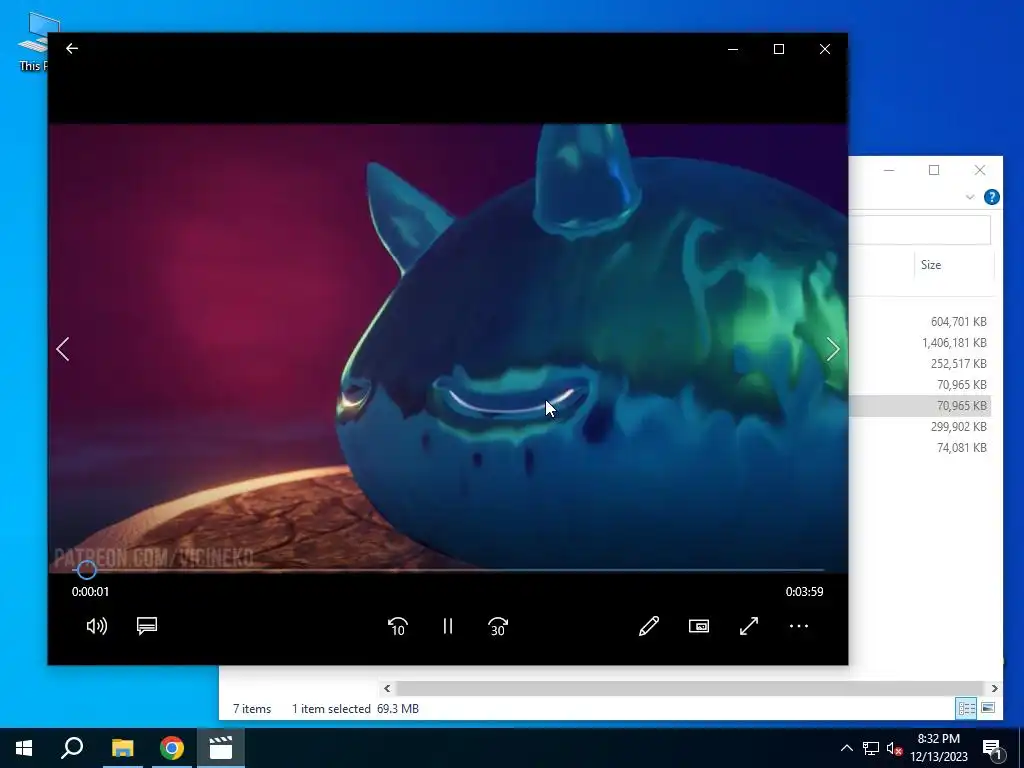Open the taskbar clock and calendar
1024x768 pixels.
(x=938, y=748)
